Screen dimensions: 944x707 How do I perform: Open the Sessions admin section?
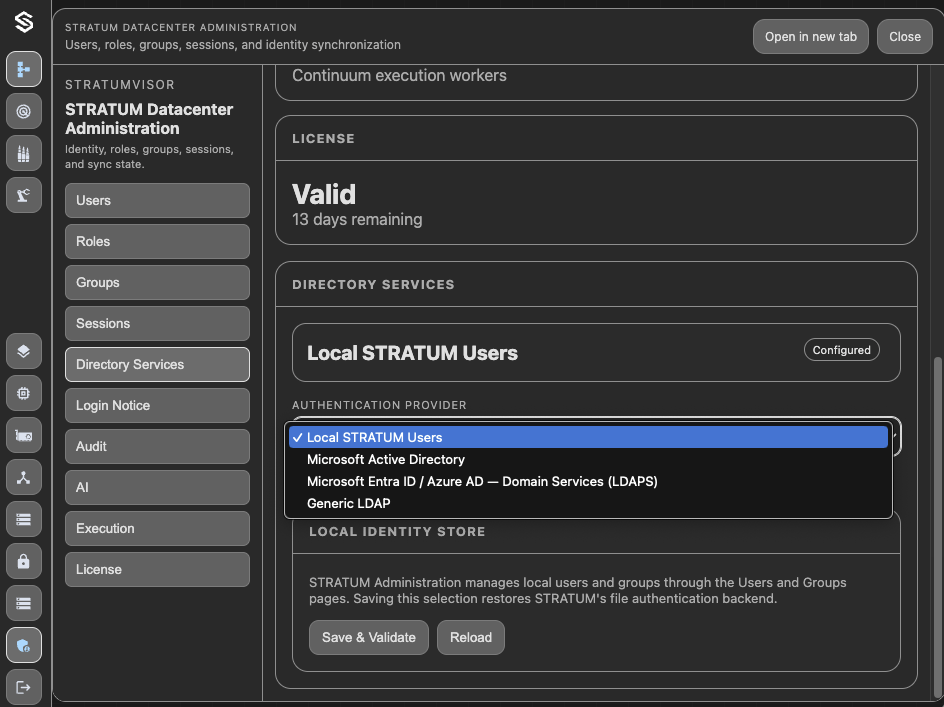[x=157, y=323]
